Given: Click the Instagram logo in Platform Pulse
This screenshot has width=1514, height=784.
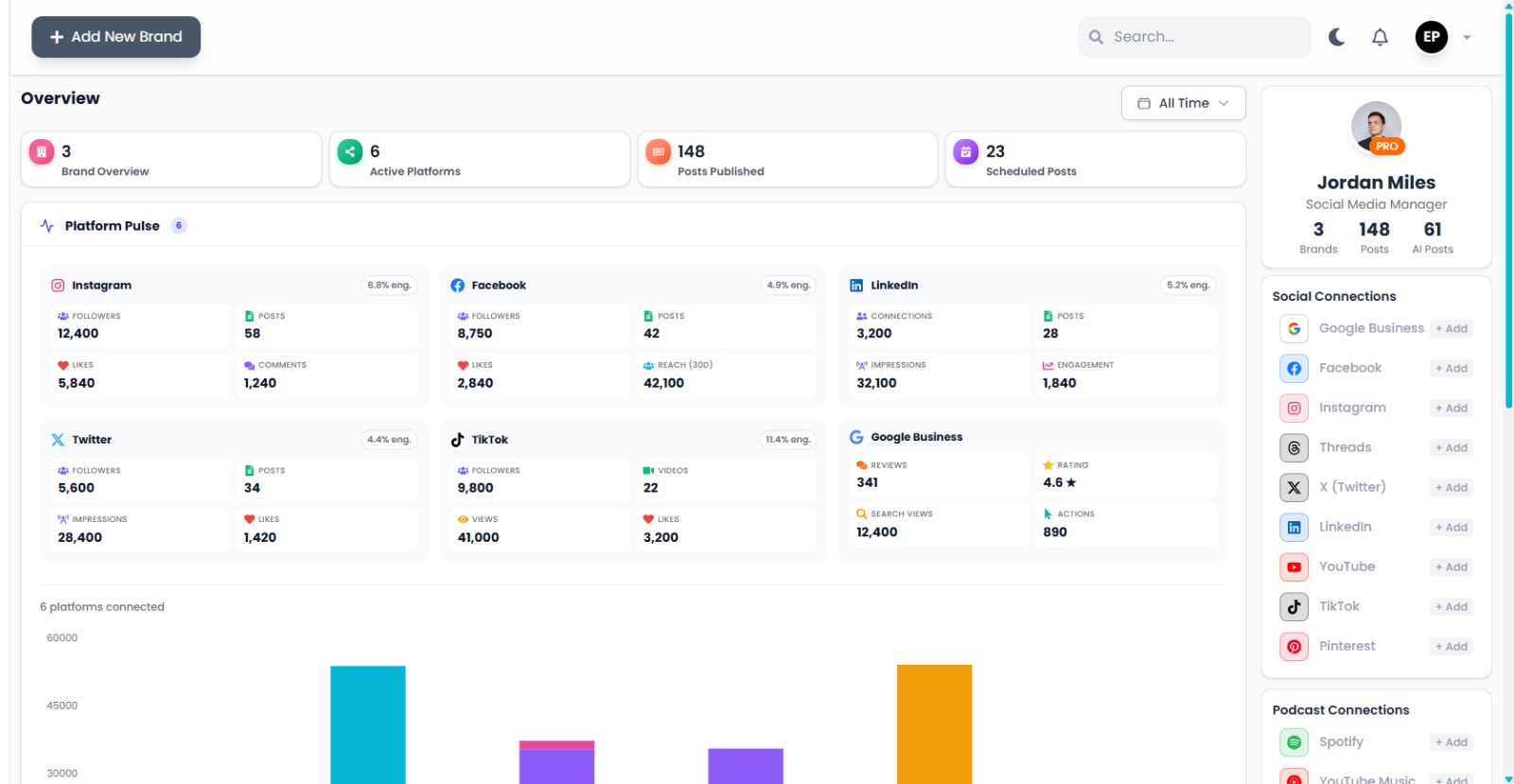Looking at the screenshot, I should pyautogui.click(x=58, y=286).
